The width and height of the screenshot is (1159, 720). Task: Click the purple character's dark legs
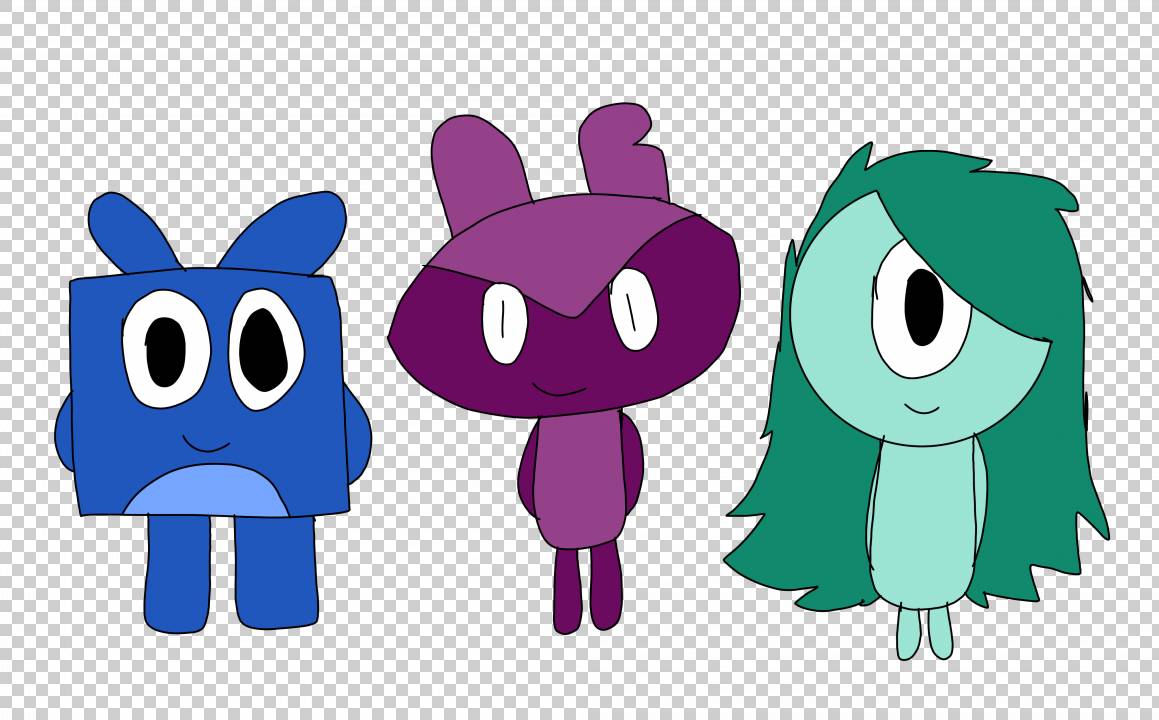[587, 588]
